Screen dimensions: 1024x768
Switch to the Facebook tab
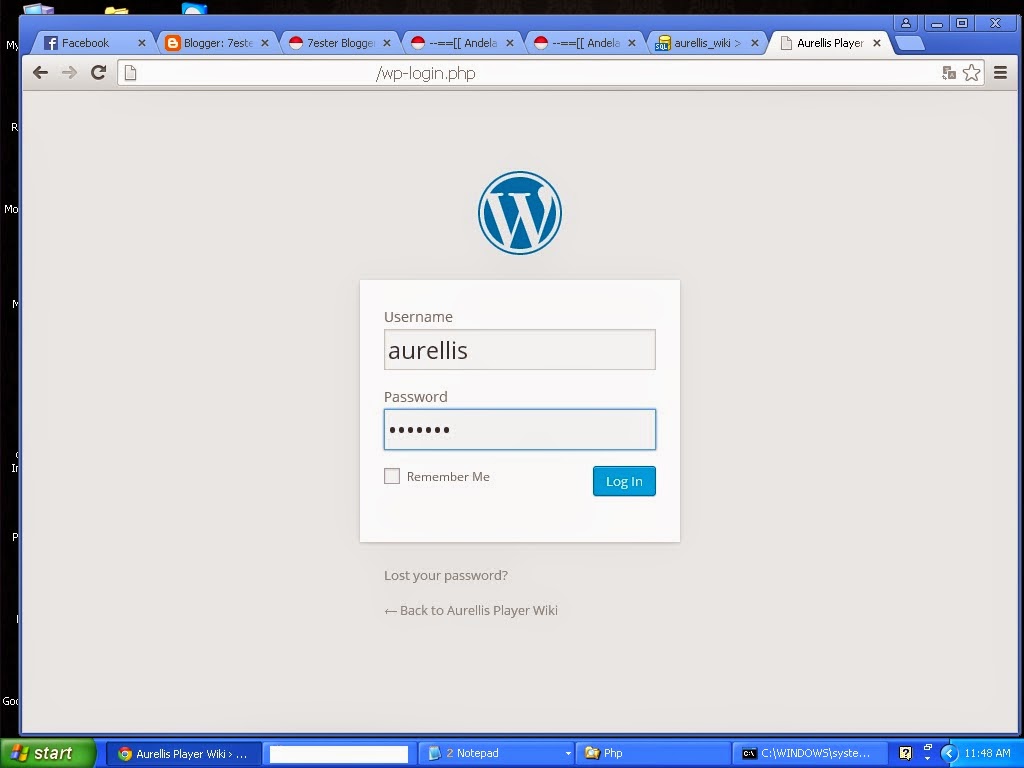coord(91,43)
